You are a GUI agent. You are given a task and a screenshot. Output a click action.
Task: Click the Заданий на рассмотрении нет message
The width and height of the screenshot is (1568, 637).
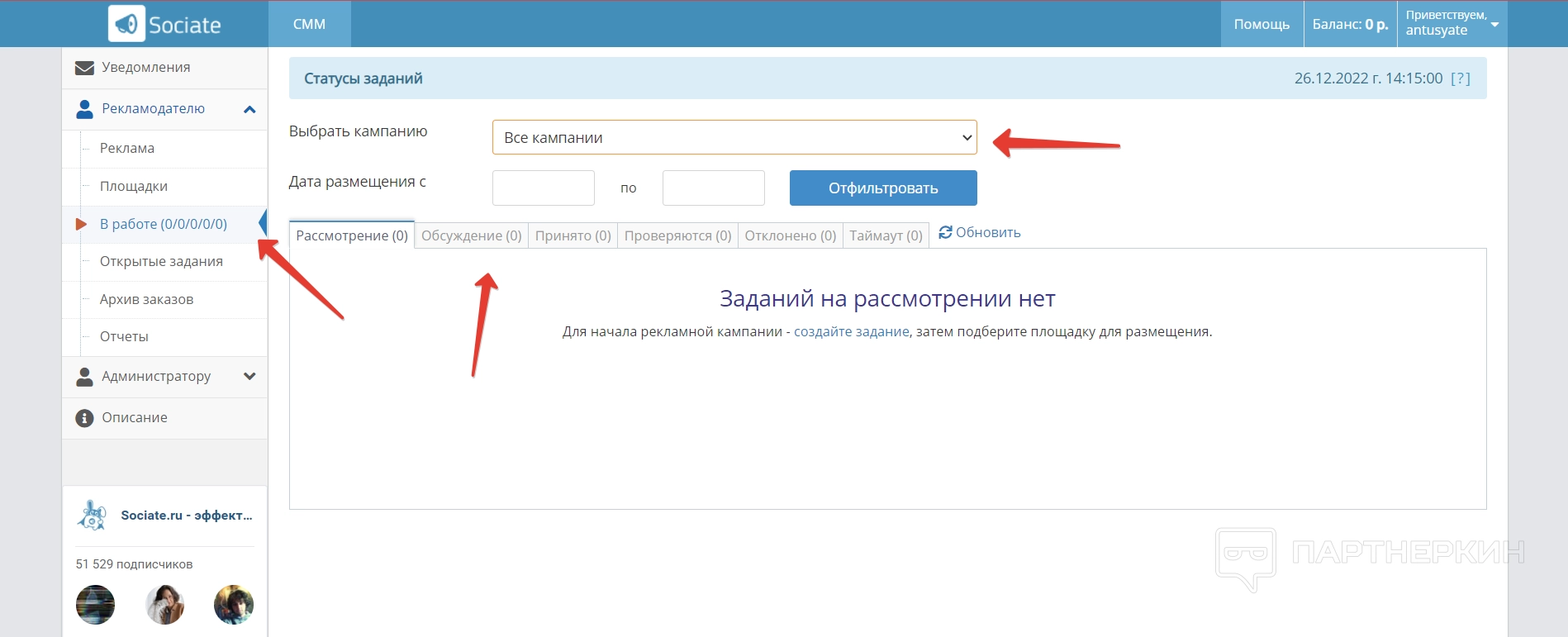(x=887, y=298)
